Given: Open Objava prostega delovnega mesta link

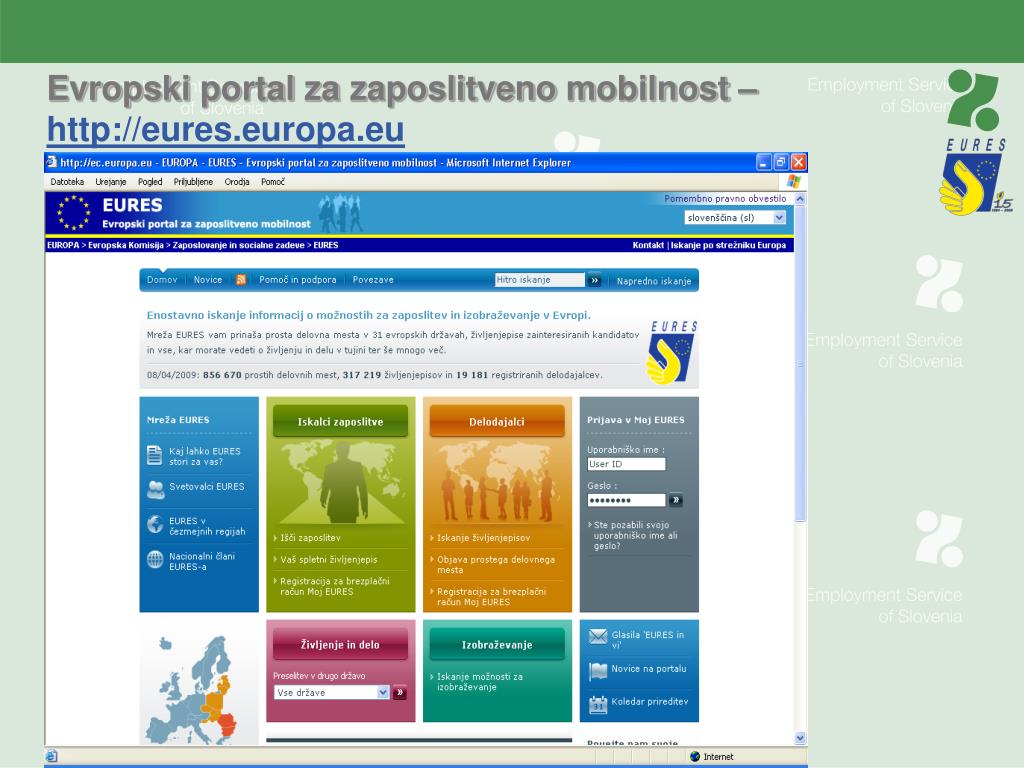Looking at the screenshot, I should [496, 565].
